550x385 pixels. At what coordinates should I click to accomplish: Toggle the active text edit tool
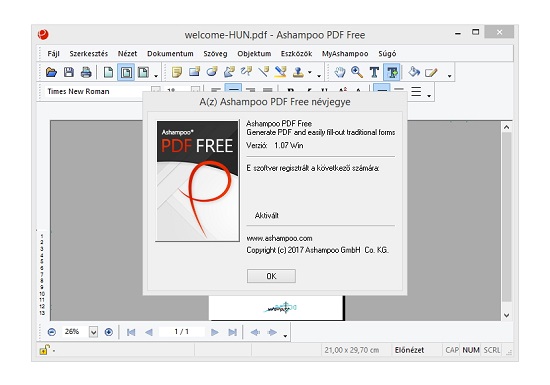[x=392, y=72]
